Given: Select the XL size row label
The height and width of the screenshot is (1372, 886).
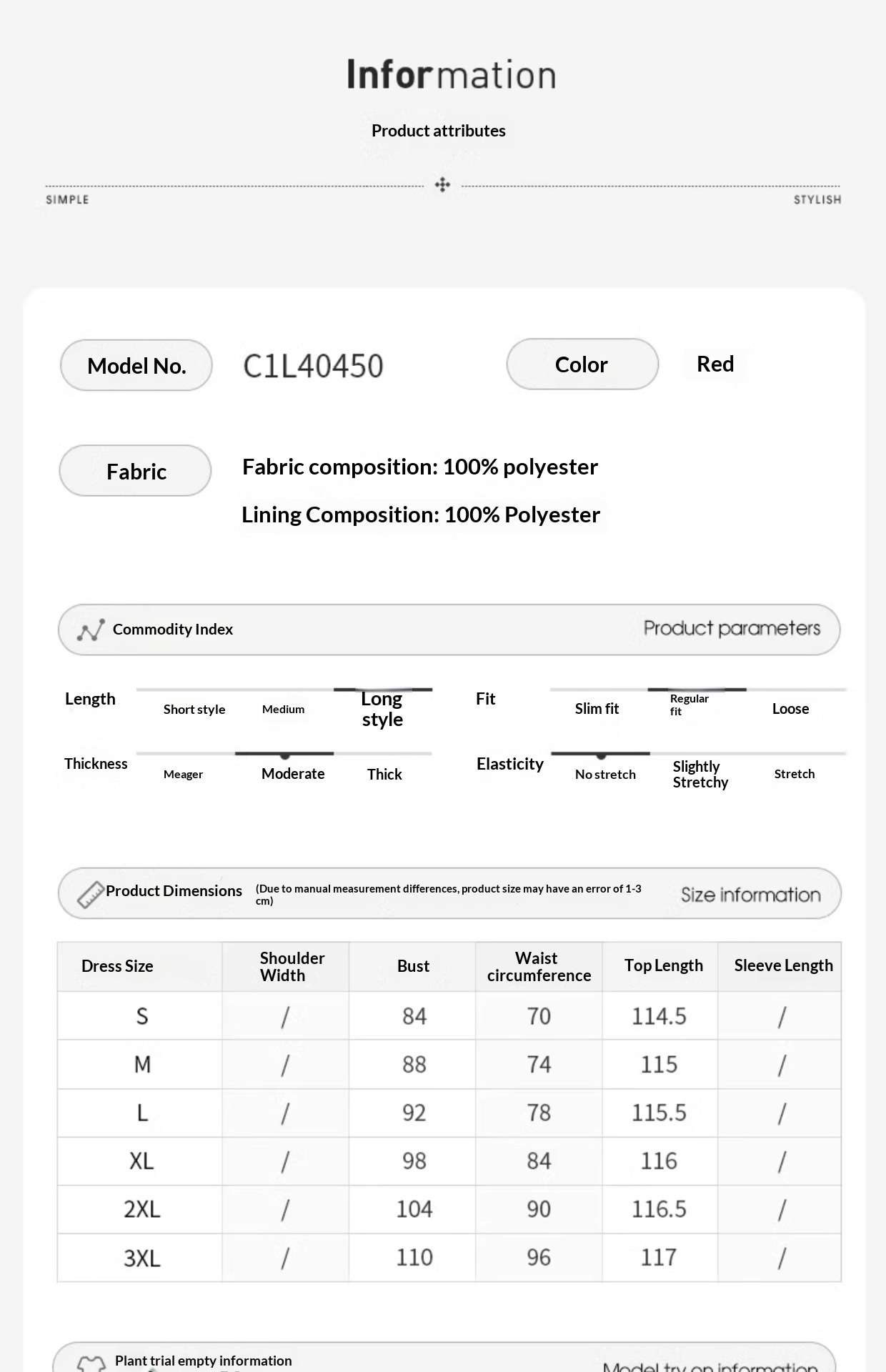Looking at the screenshot, I should click(141, 1161).
